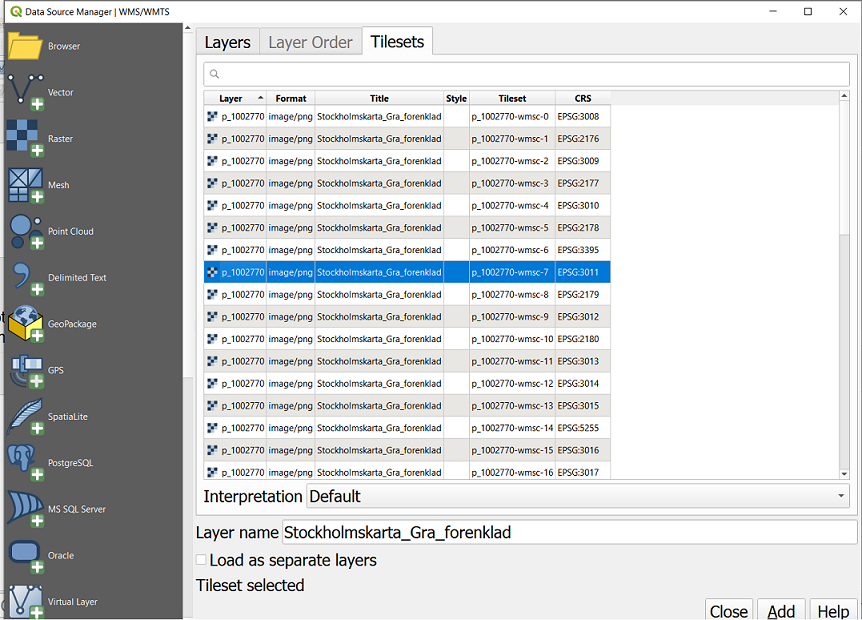862x620 pixels.
Task: Sort tilesets by Layer column header
Action: 232,99
